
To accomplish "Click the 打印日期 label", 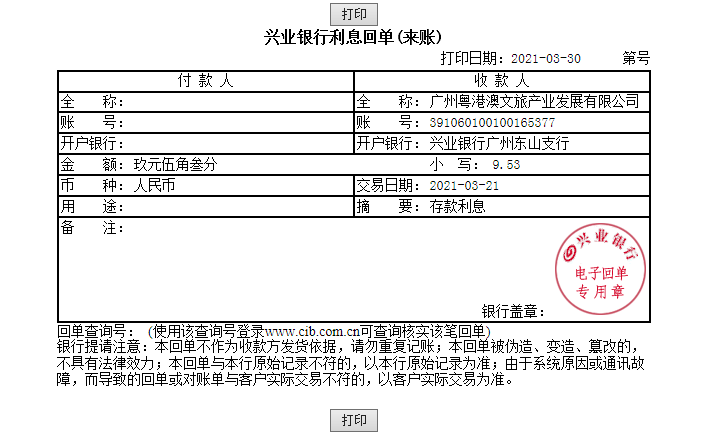I will (472, 58).
